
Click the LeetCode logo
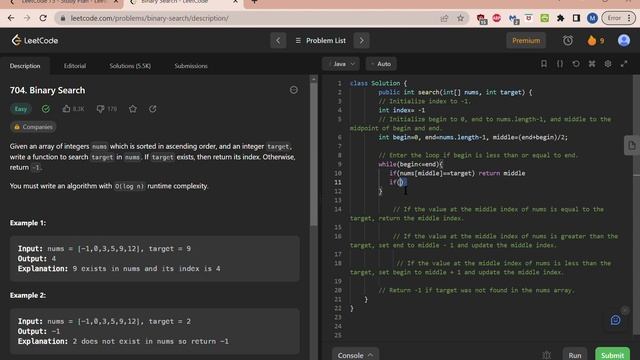tap(34, 40)
